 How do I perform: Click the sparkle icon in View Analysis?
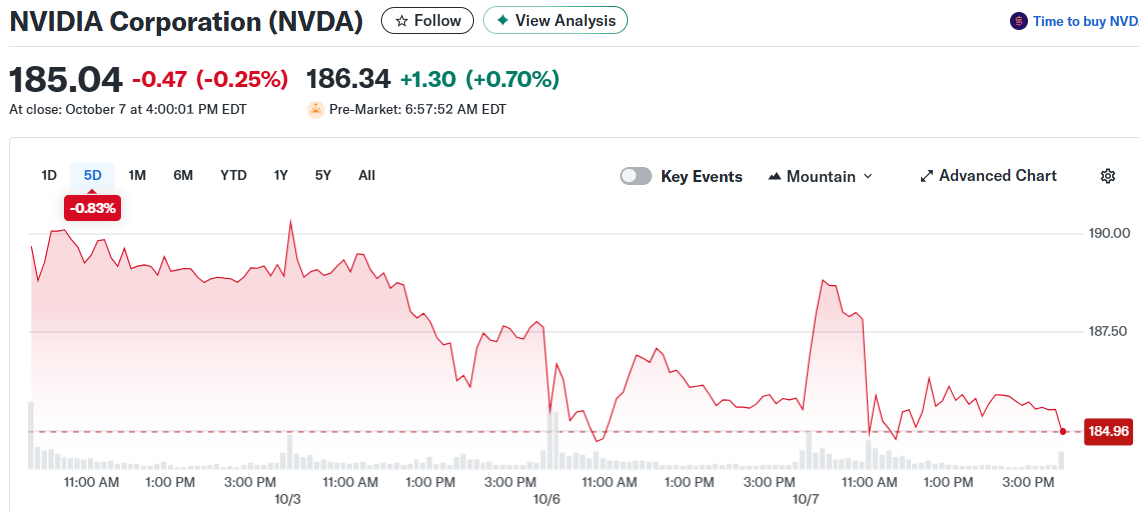(x=502, y=21)
